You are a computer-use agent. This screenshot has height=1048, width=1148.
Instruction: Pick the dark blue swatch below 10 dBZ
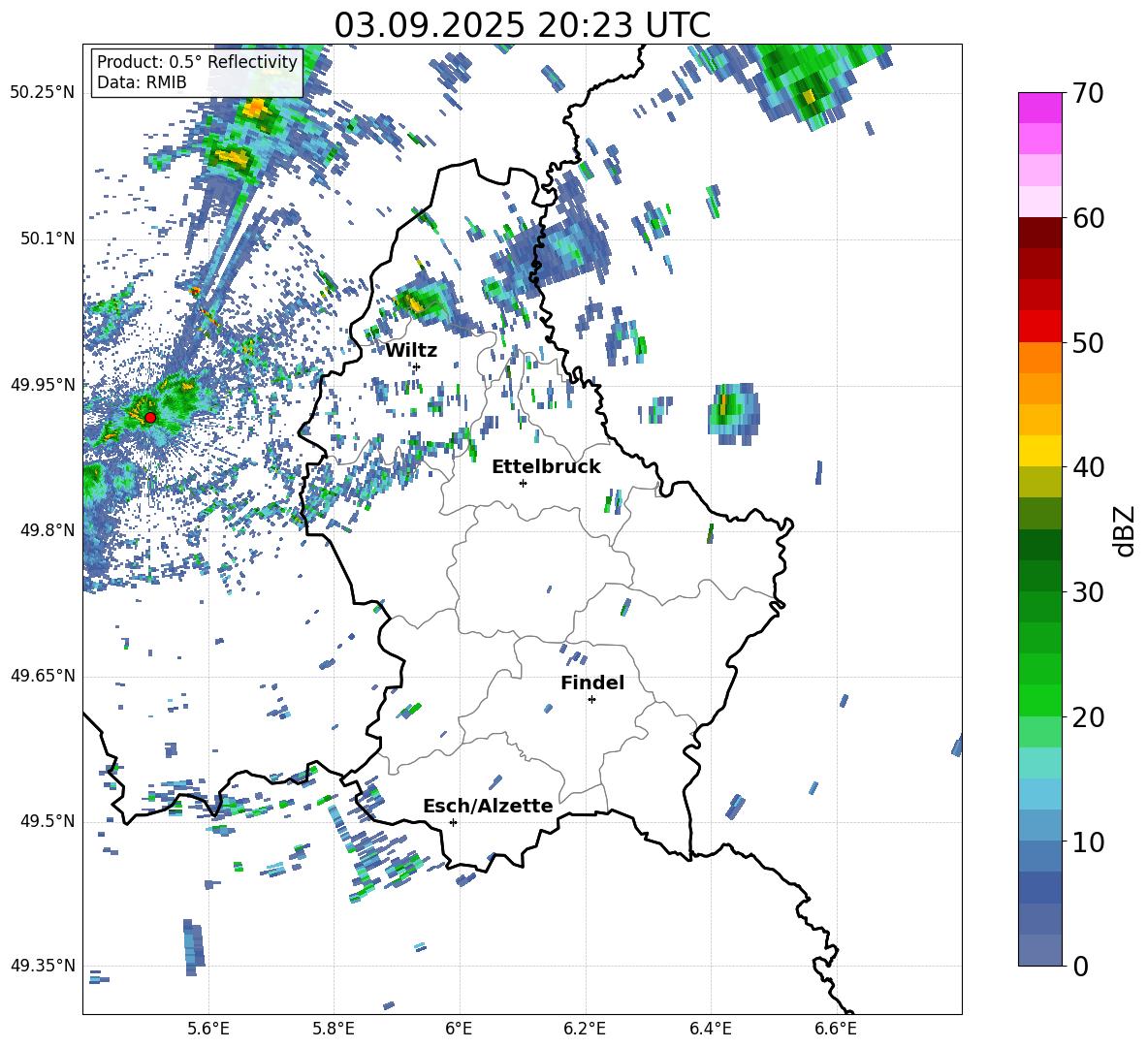point(1039,887)
